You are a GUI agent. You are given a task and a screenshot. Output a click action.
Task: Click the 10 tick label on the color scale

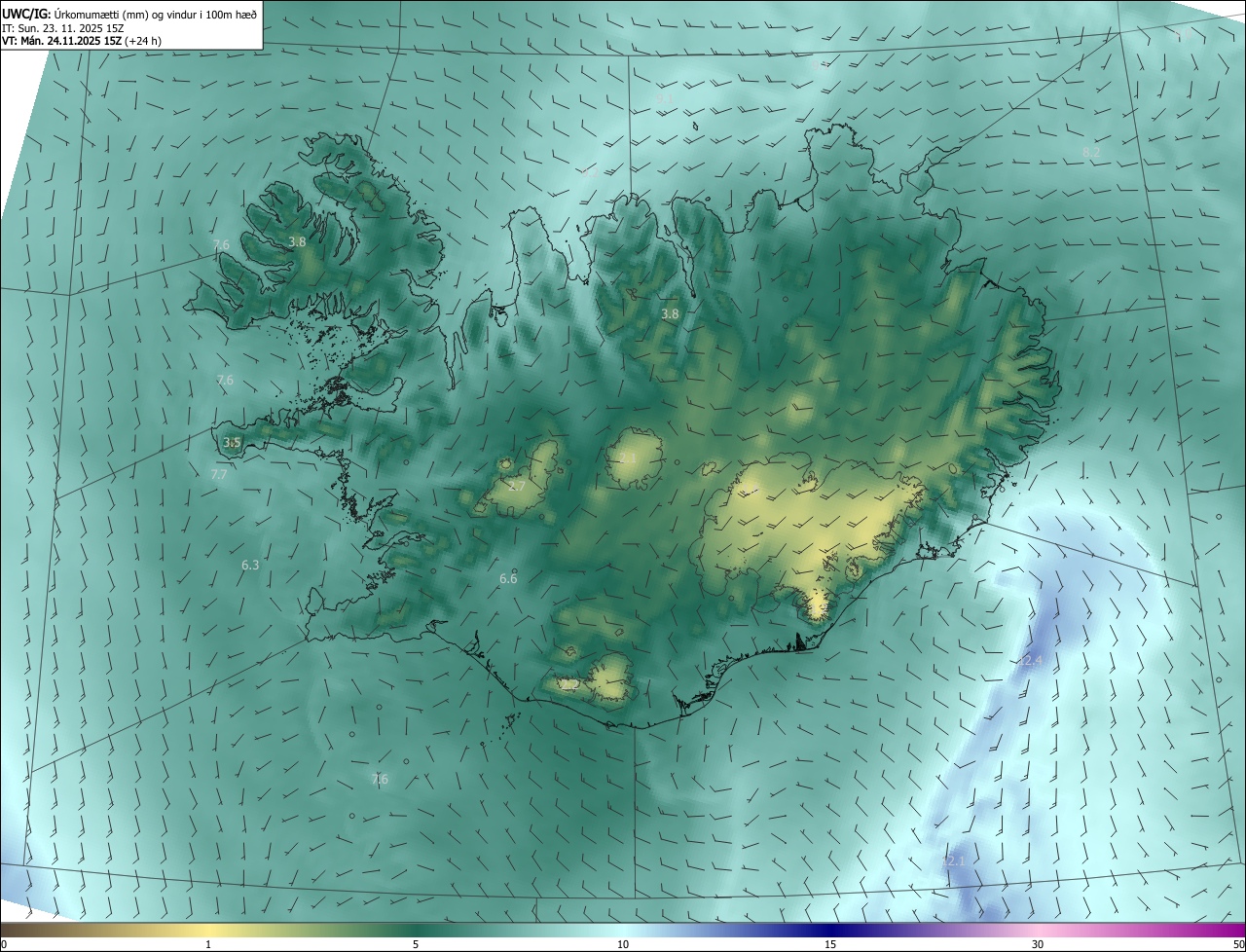coord(623,944)
